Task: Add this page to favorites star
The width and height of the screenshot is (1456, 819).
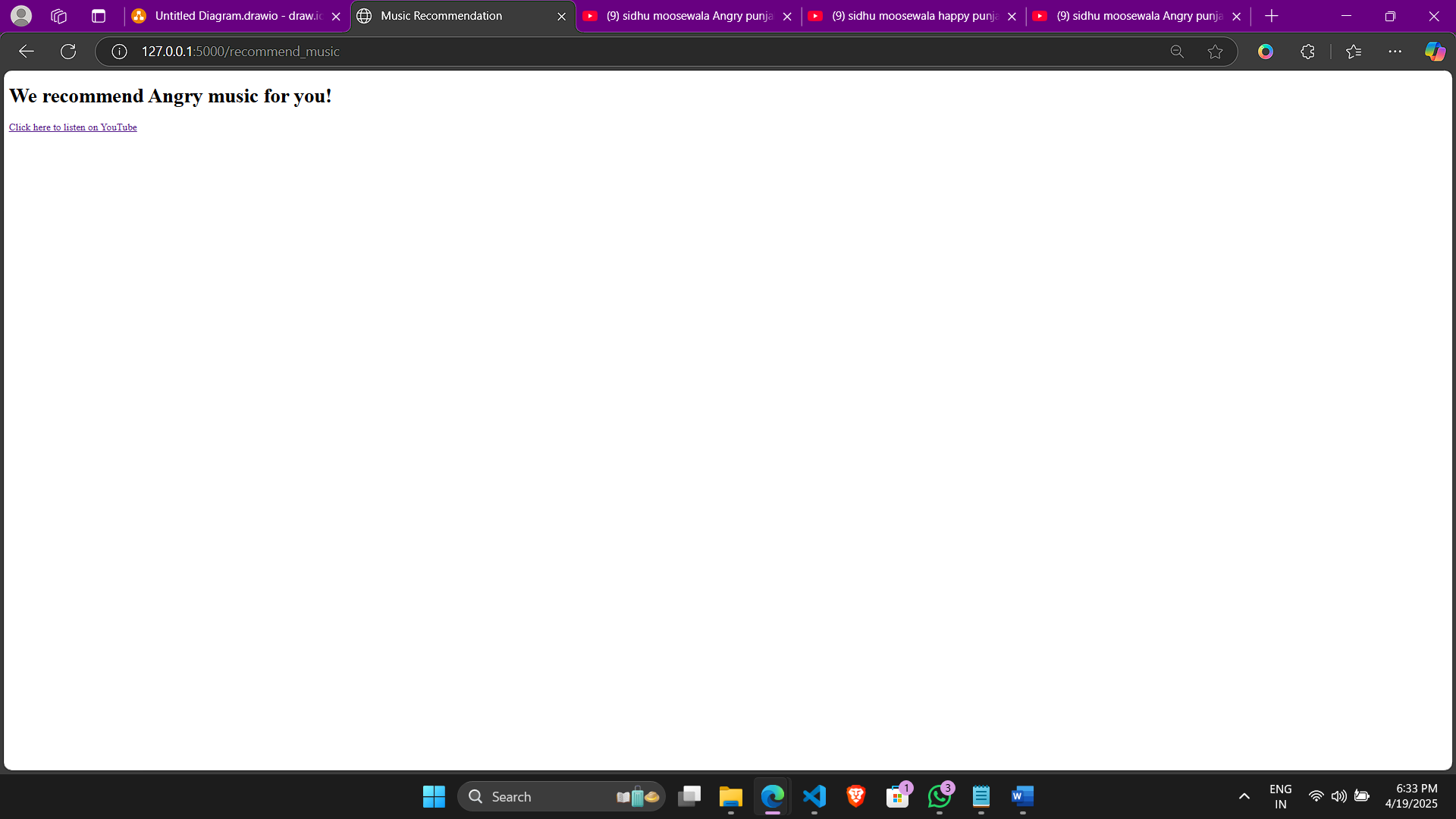Action: 1215,52
